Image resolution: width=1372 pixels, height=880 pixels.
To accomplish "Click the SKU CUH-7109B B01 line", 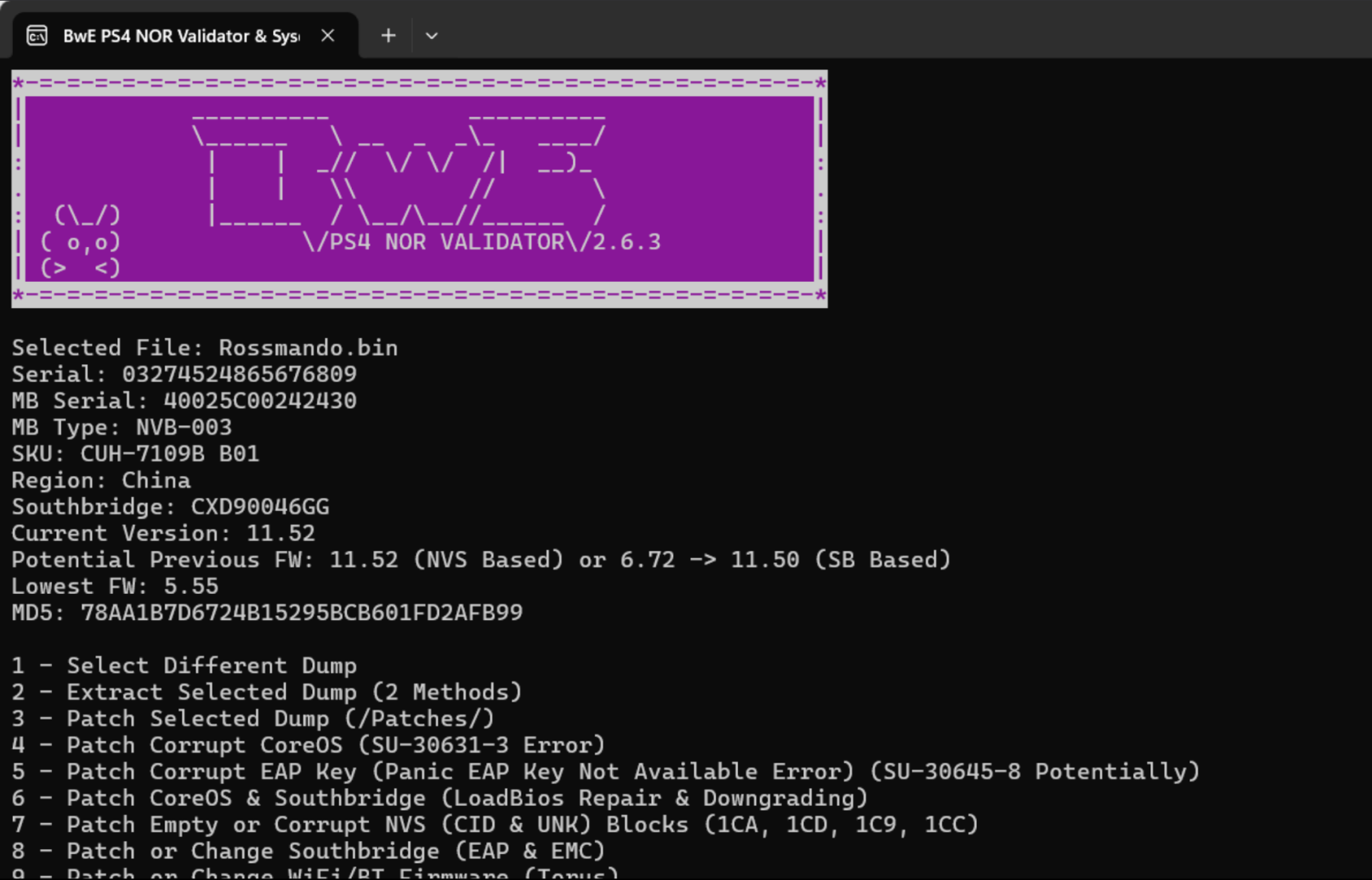I will click(135, 454).
